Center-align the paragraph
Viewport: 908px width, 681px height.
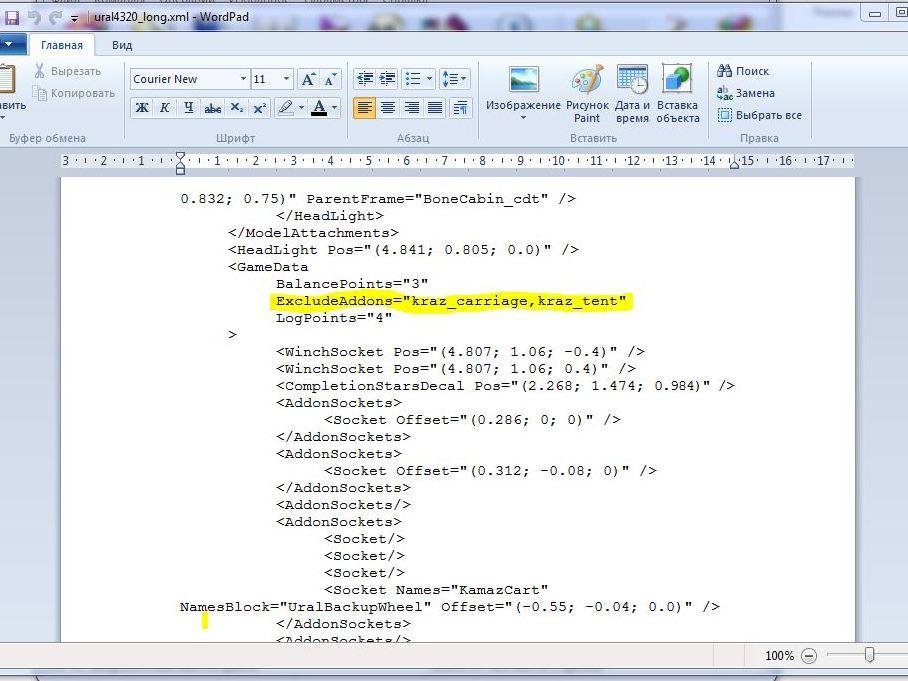pos(388,108)
